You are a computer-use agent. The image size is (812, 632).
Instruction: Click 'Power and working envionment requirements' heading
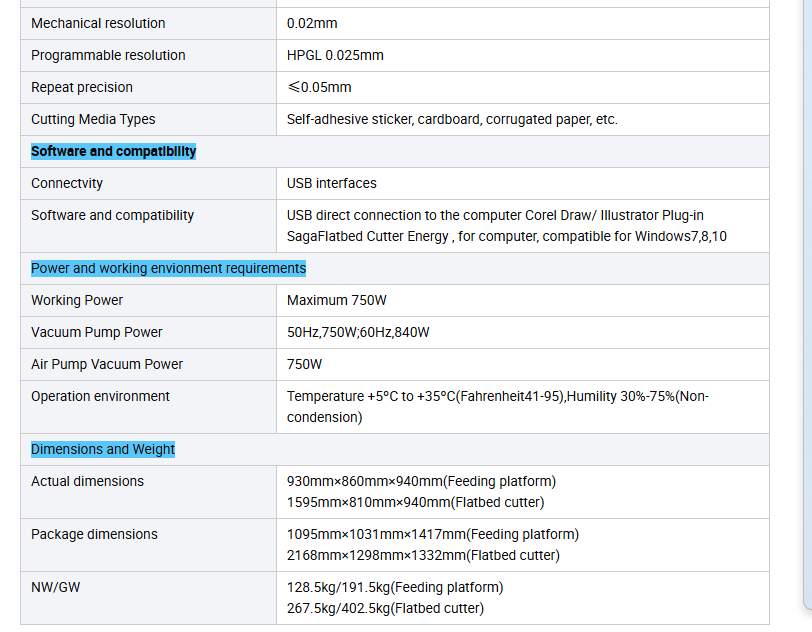168,268
